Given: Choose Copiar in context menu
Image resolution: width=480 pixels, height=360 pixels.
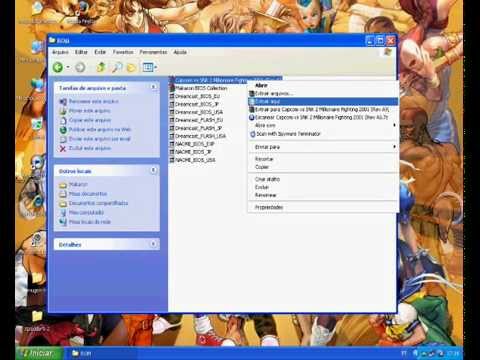Looking at the screenshot, I should coord(323,167).
